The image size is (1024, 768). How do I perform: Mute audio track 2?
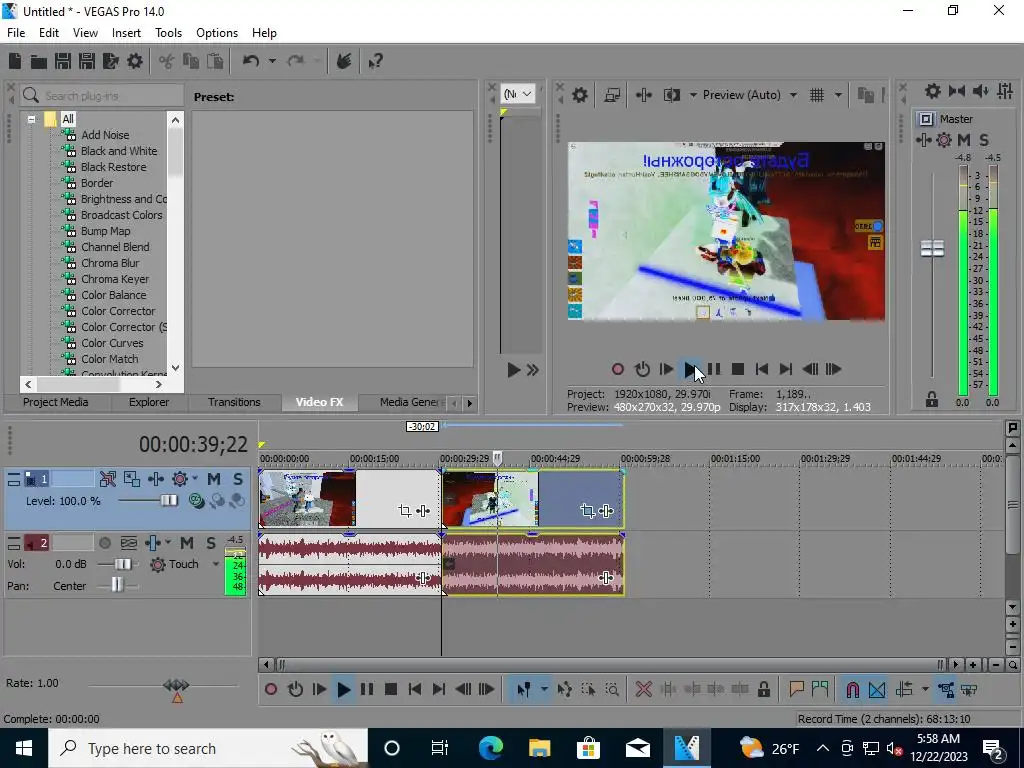click(x=187, y=543)
